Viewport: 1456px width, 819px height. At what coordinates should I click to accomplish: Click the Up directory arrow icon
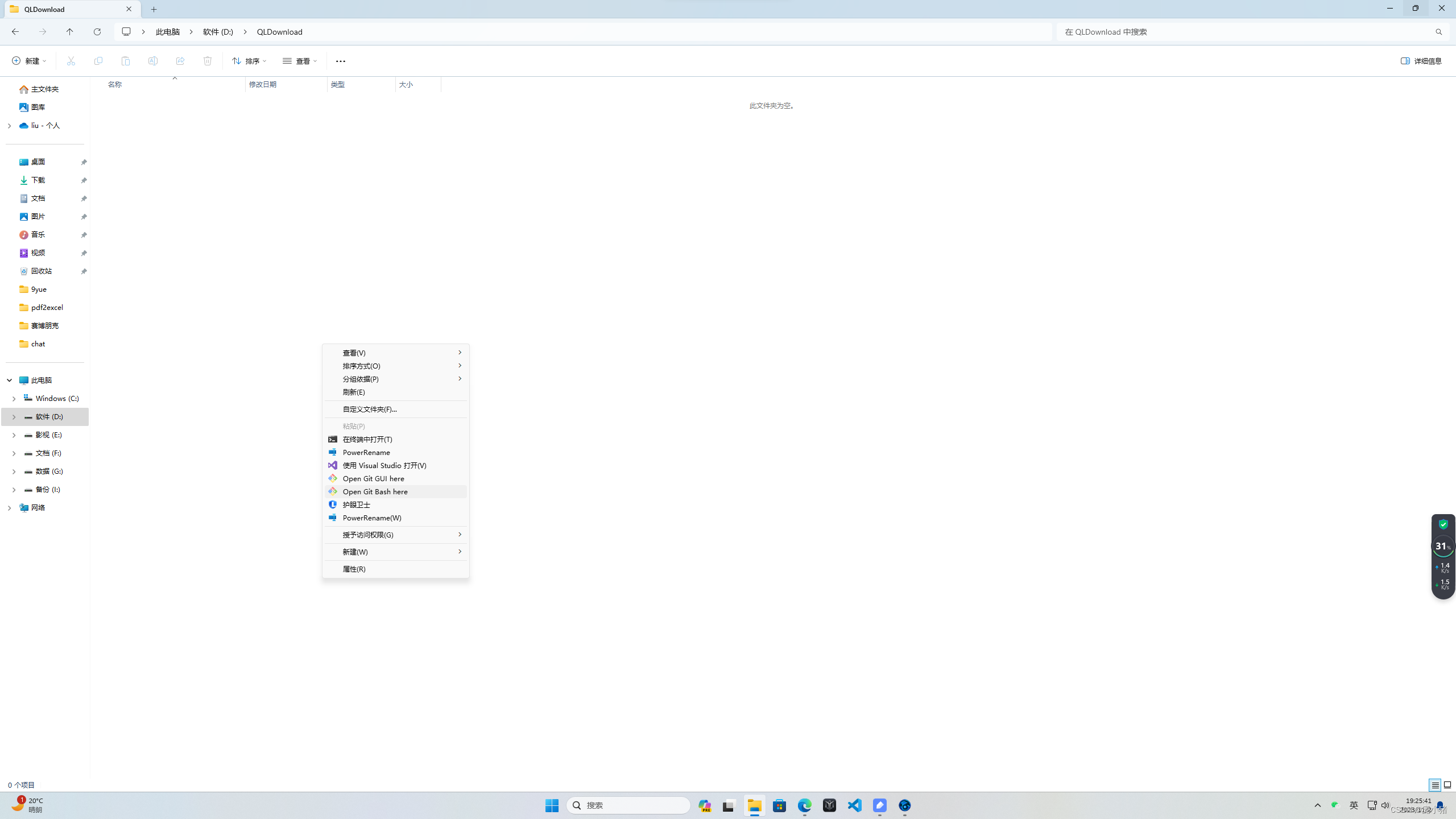point(70,32)
